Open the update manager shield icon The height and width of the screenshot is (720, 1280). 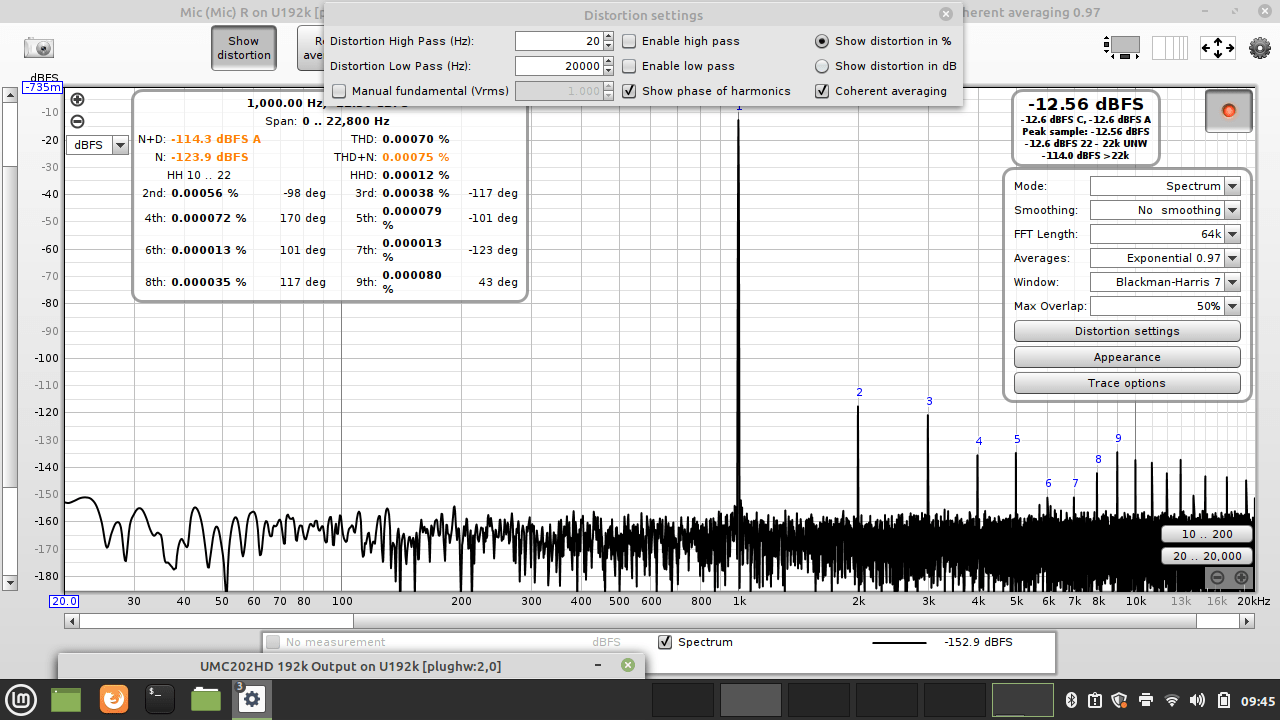1119,699
